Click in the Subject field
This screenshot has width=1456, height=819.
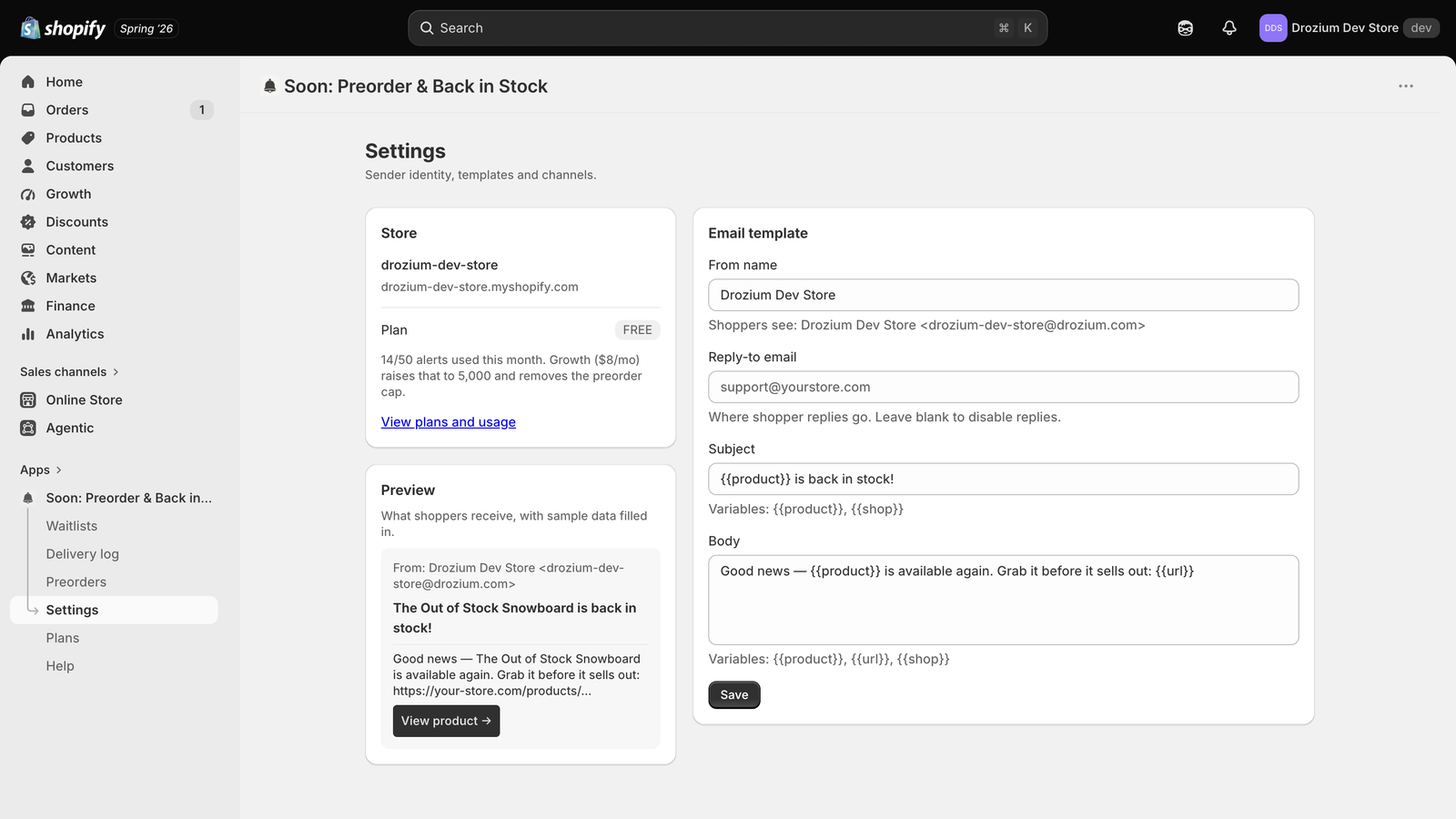1003,479
